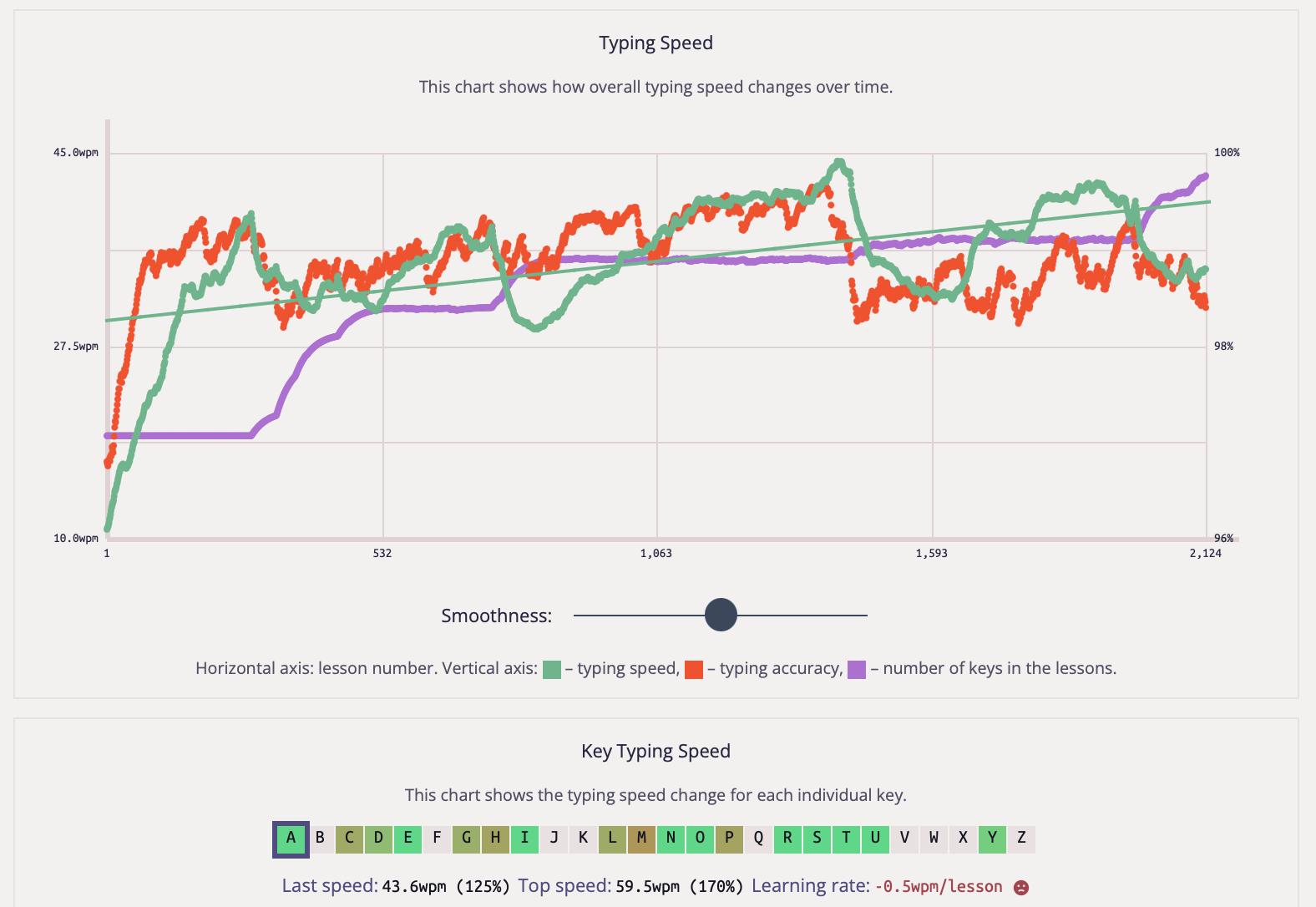Click the green typing speed legend swatch

(552, 670)
